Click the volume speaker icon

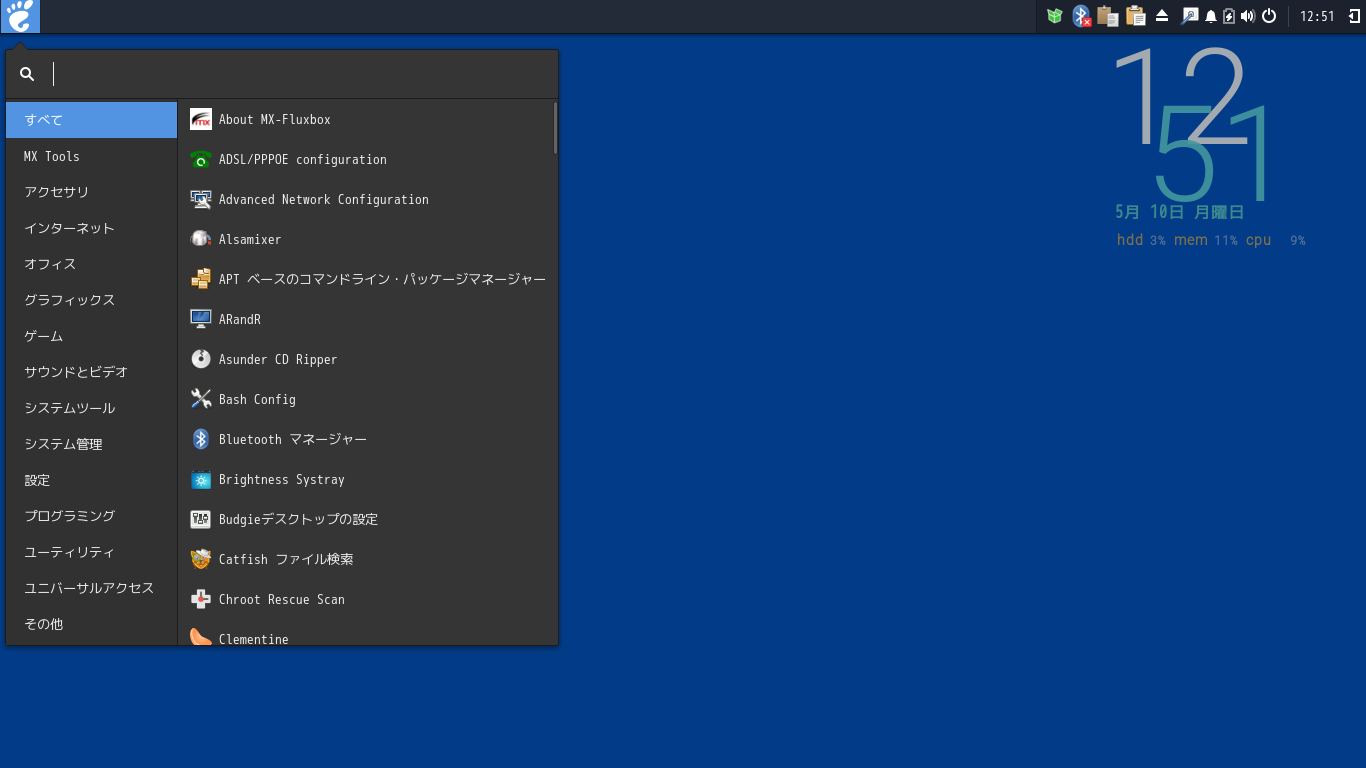1247,16
